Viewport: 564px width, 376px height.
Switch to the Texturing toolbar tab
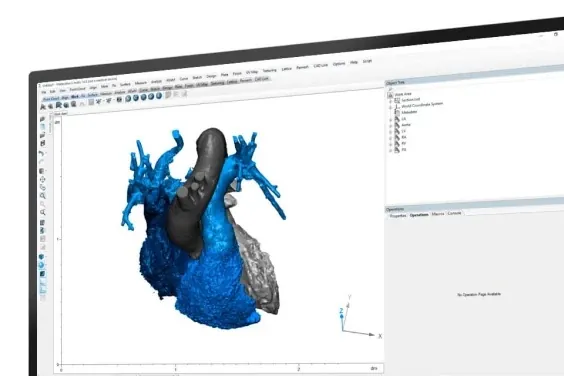coord(217,83)
